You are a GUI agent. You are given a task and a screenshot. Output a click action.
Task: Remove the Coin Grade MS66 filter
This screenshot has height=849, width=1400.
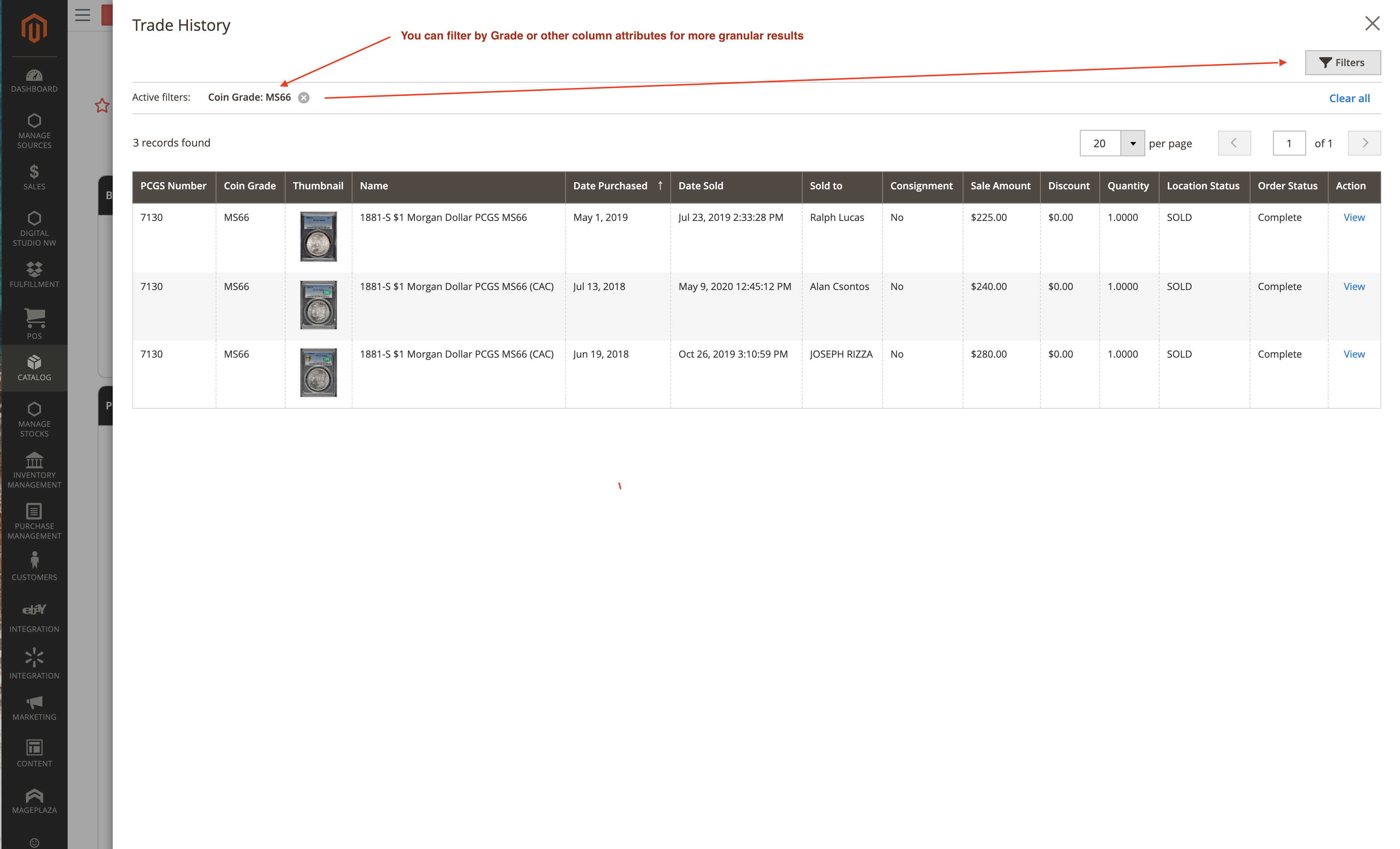point(304,98)
